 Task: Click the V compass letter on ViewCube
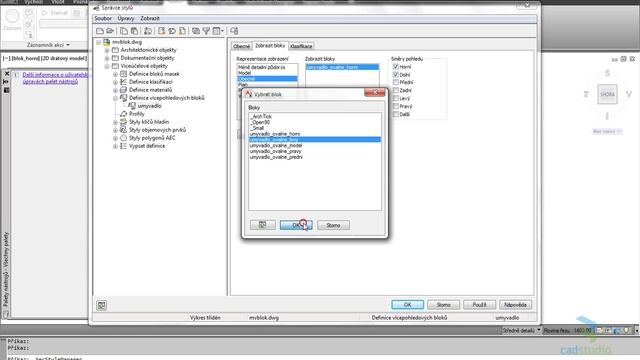[629, 94]
